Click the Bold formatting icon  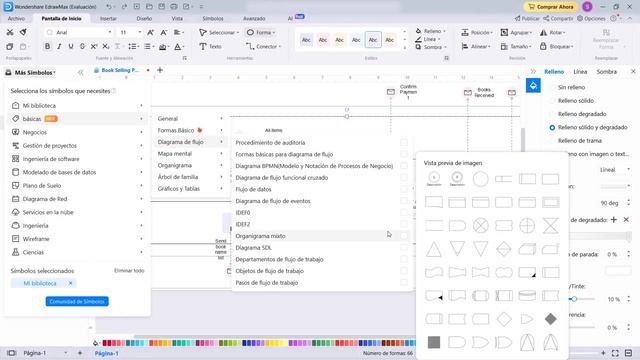(47, 47)
